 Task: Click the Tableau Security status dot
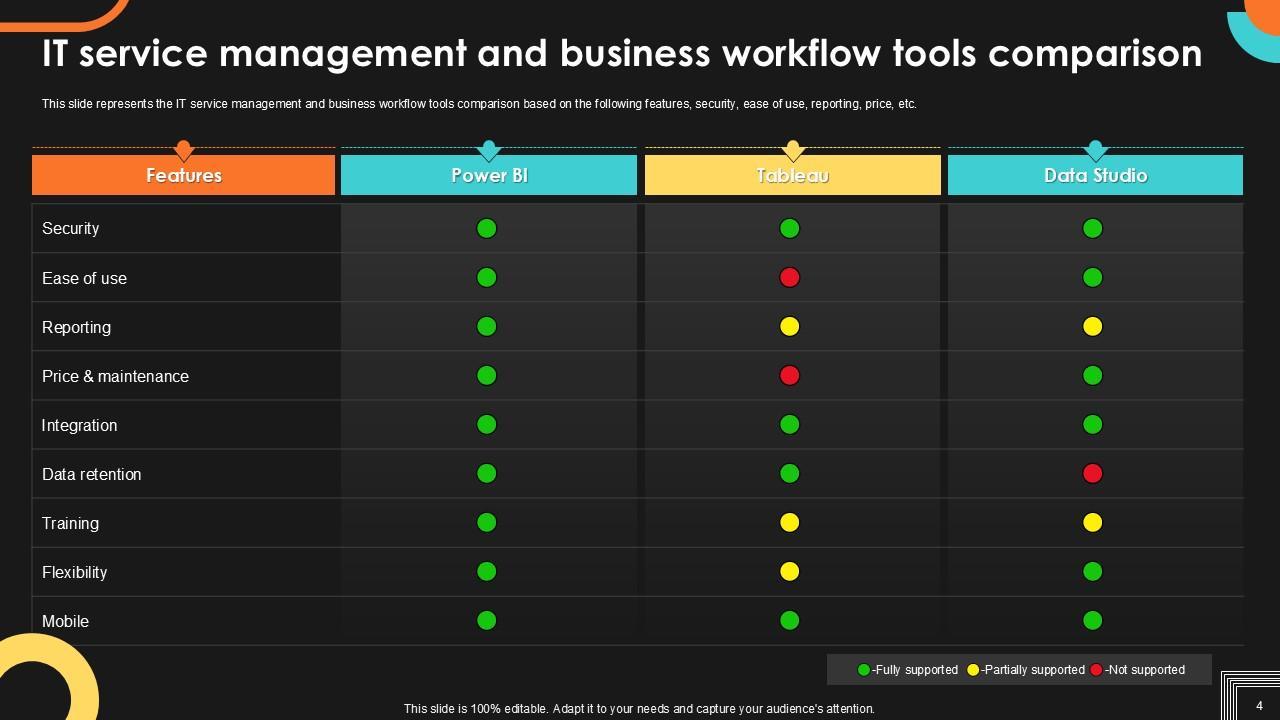(789, 229)
